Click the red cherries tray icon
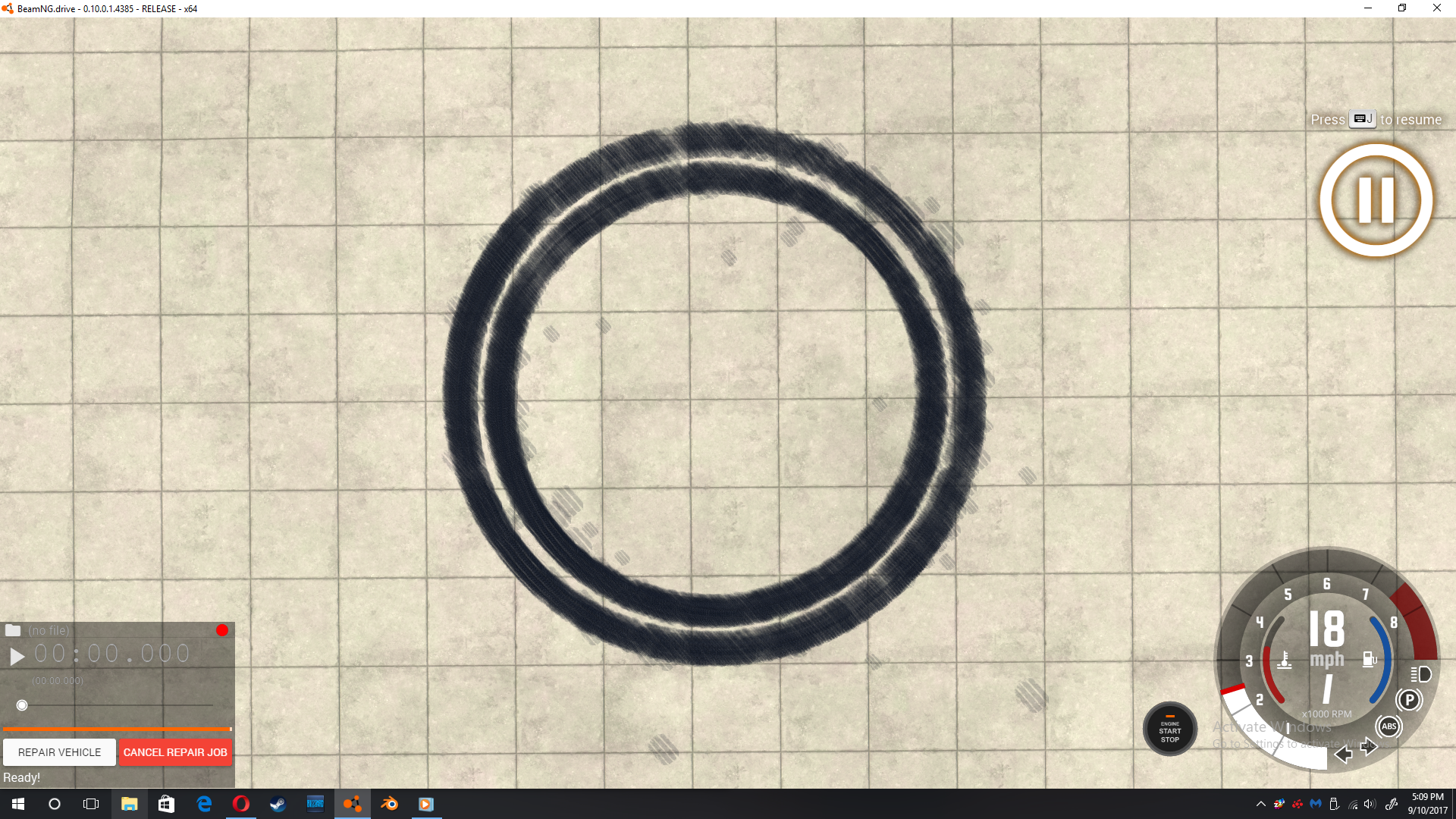This screenshot has width=1456, height=819. pyautogui.click(x=1298, y=804)
